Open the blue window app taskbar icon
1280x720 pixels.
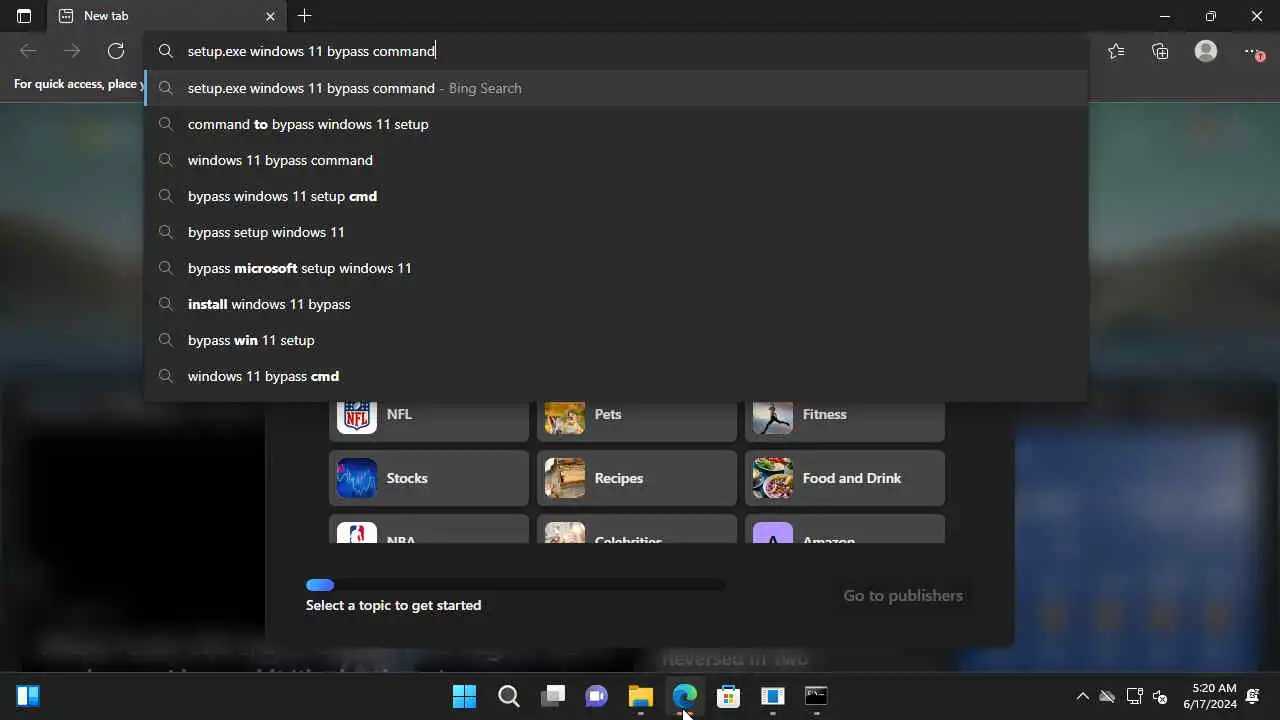tap(773, 696)
